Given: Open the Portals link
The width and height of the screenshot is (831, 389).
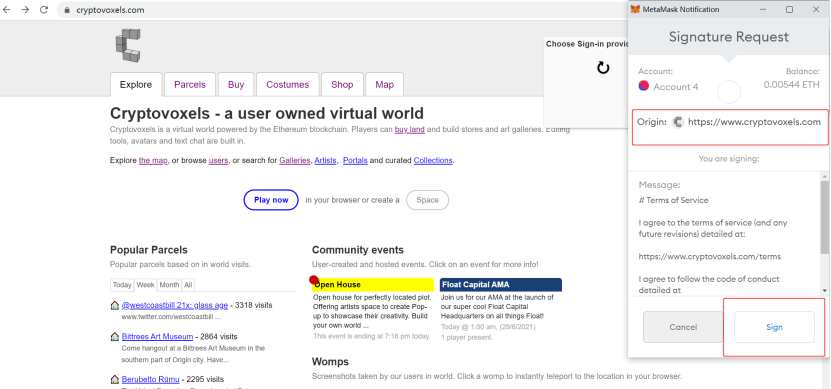Looking at the screenshot, I should coord(355,160).
